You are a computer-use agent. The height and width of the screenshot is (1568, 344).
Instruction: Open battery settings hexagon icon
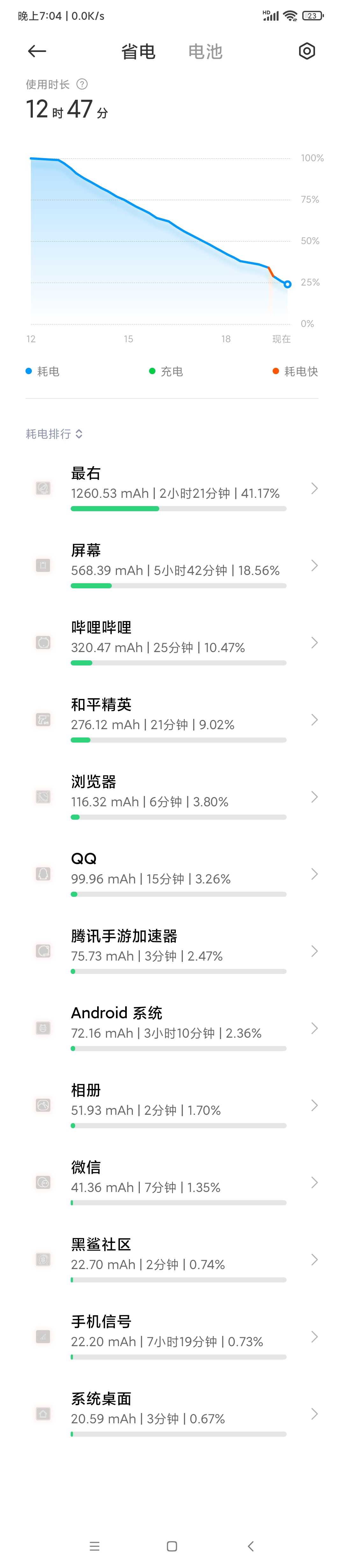pyautogui.click(x=307, y=51)
